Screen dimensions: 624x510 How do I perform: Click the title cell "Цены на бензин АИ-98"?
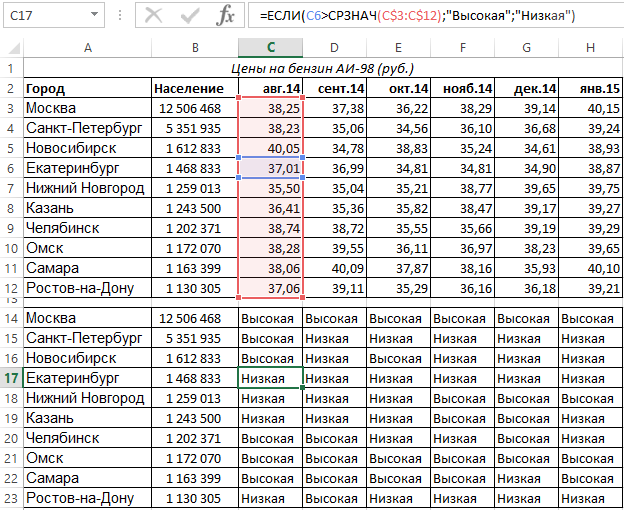[320, 68]
